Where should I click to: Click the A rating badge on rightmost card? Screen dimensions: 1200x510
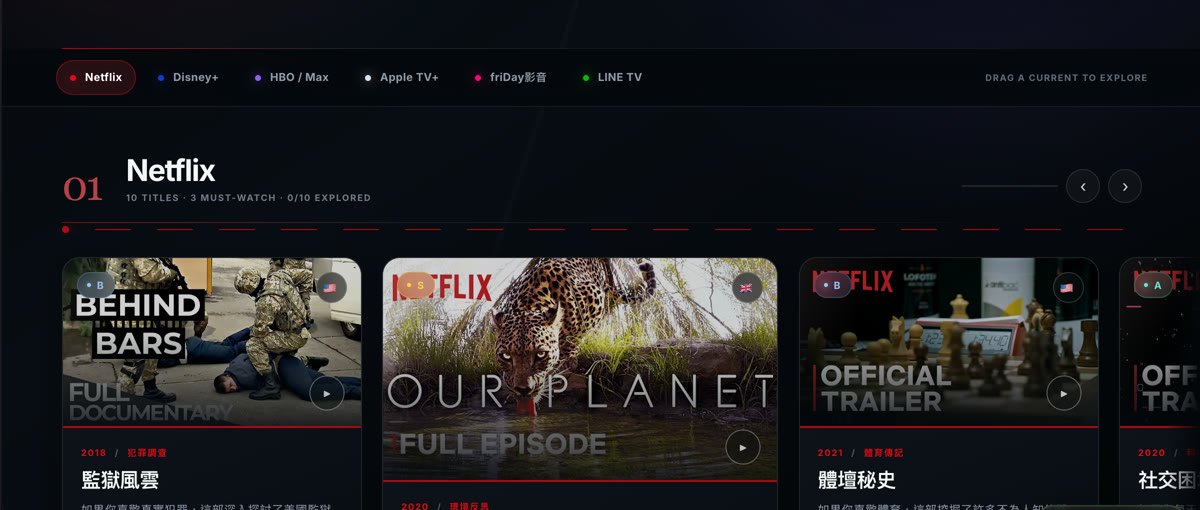coord(1153,286)
